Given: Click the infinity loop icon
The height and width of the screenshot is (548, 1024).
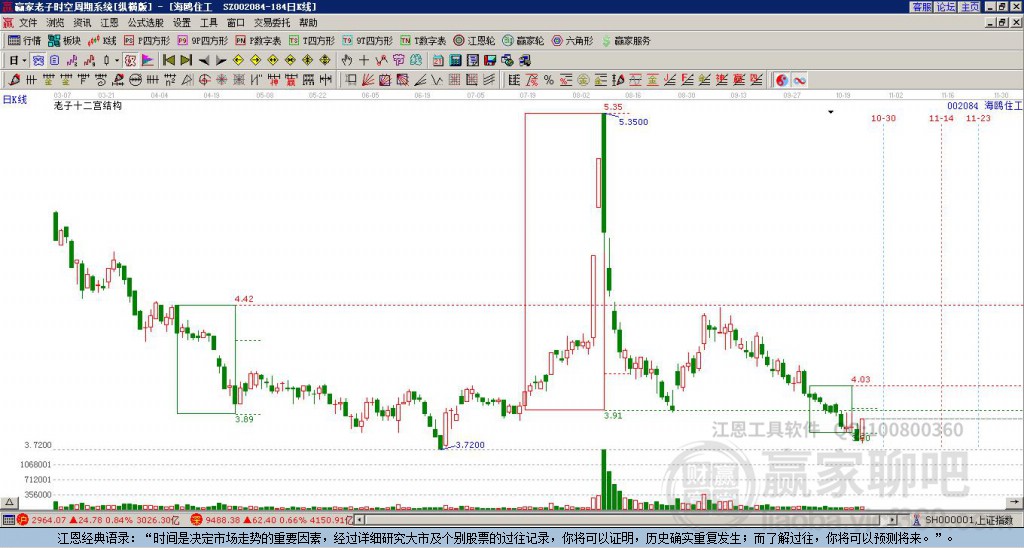Looking at the screenshot, I should pos(799,80).
